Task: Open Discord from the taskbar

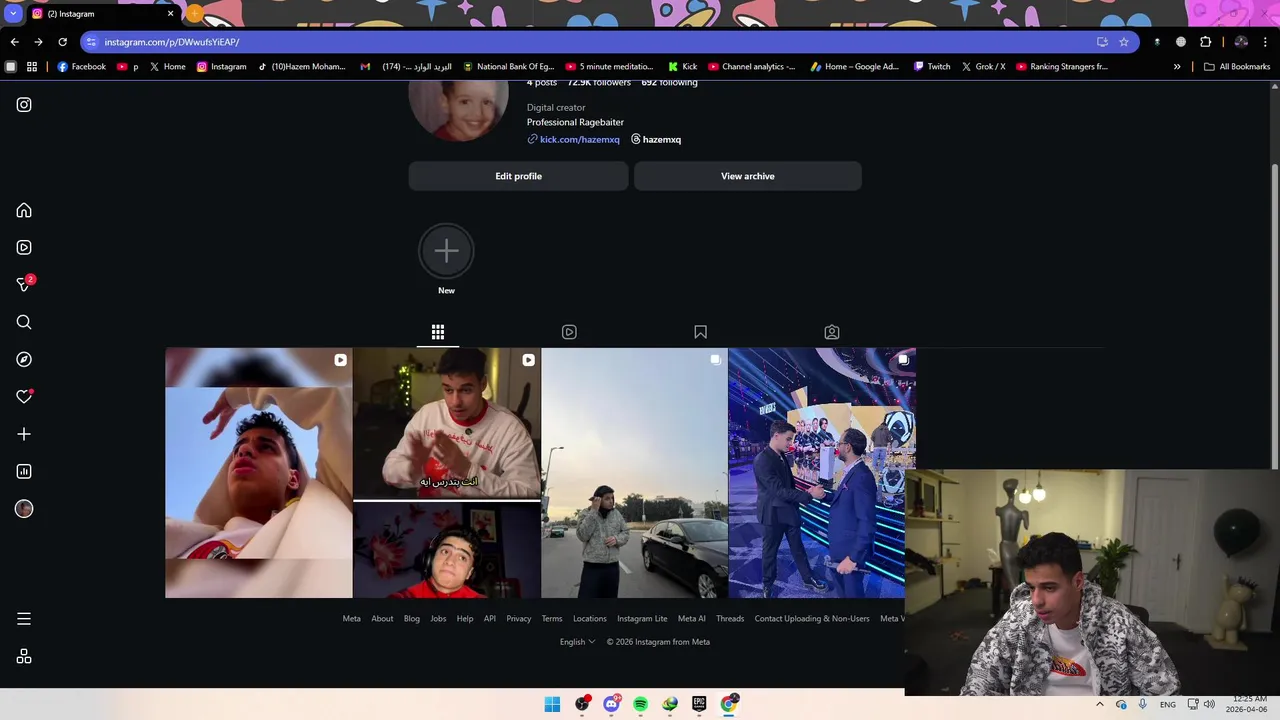Action: [x=611, y=704]
